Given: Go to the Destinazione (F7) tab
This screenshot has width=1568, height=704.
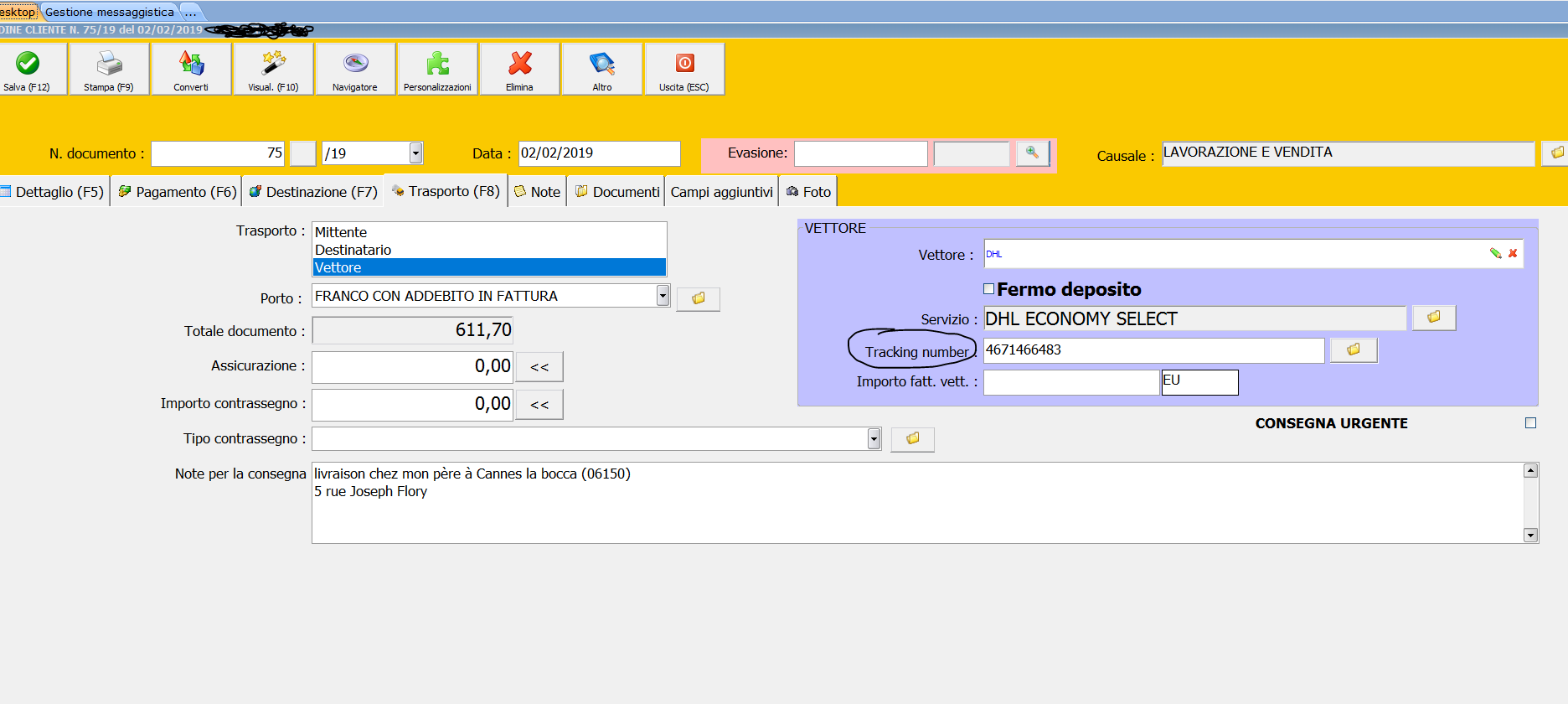Looking at the screenshot, I should [x=313, y=192].
